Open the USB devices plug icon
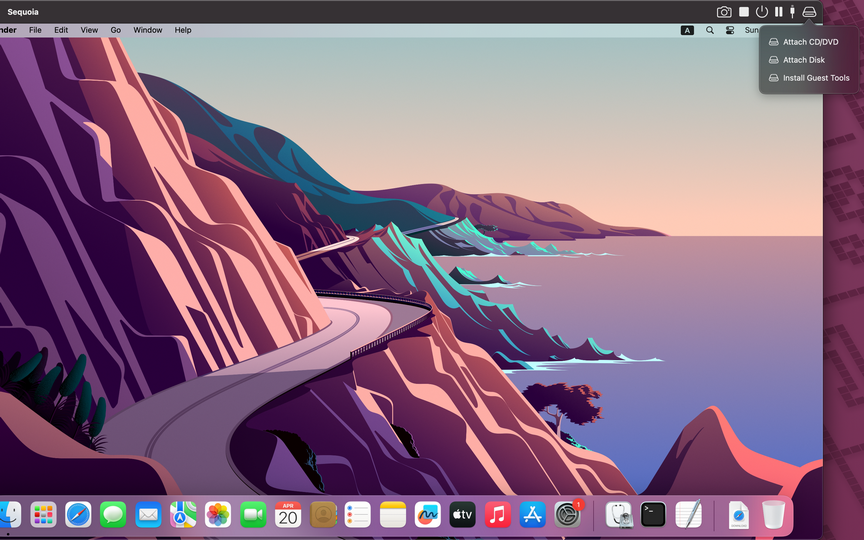Screen dimensions: 864x540 [x=792, y=12]
